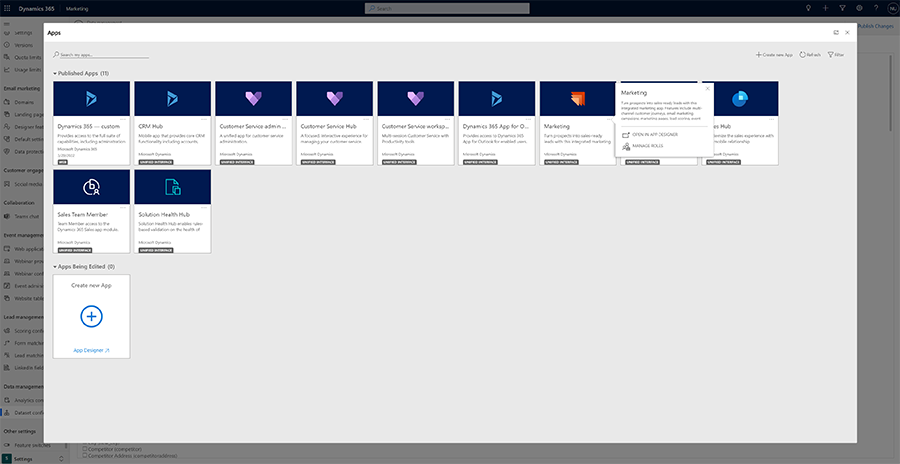Click the Create new App tile heading
Screen dimensions: 900x464
[x=91, y=285]
